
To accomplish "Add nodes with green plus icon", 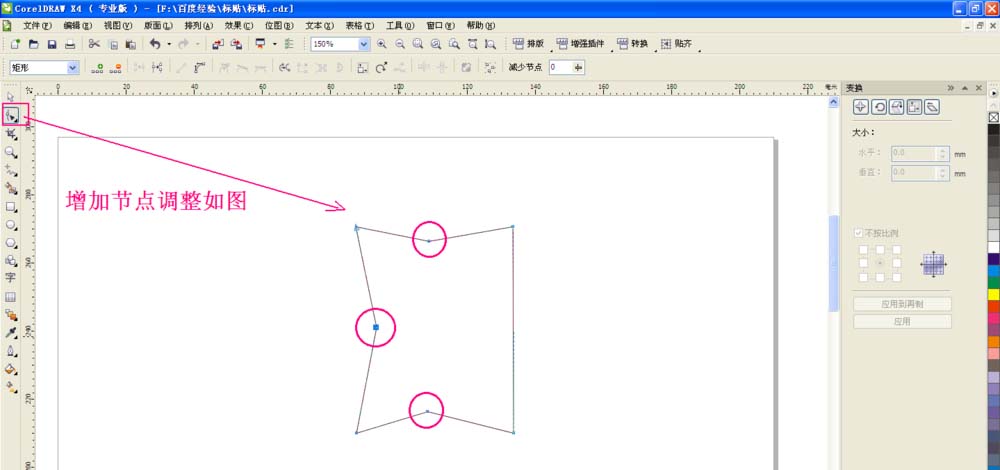I will [x=97, y=67].
